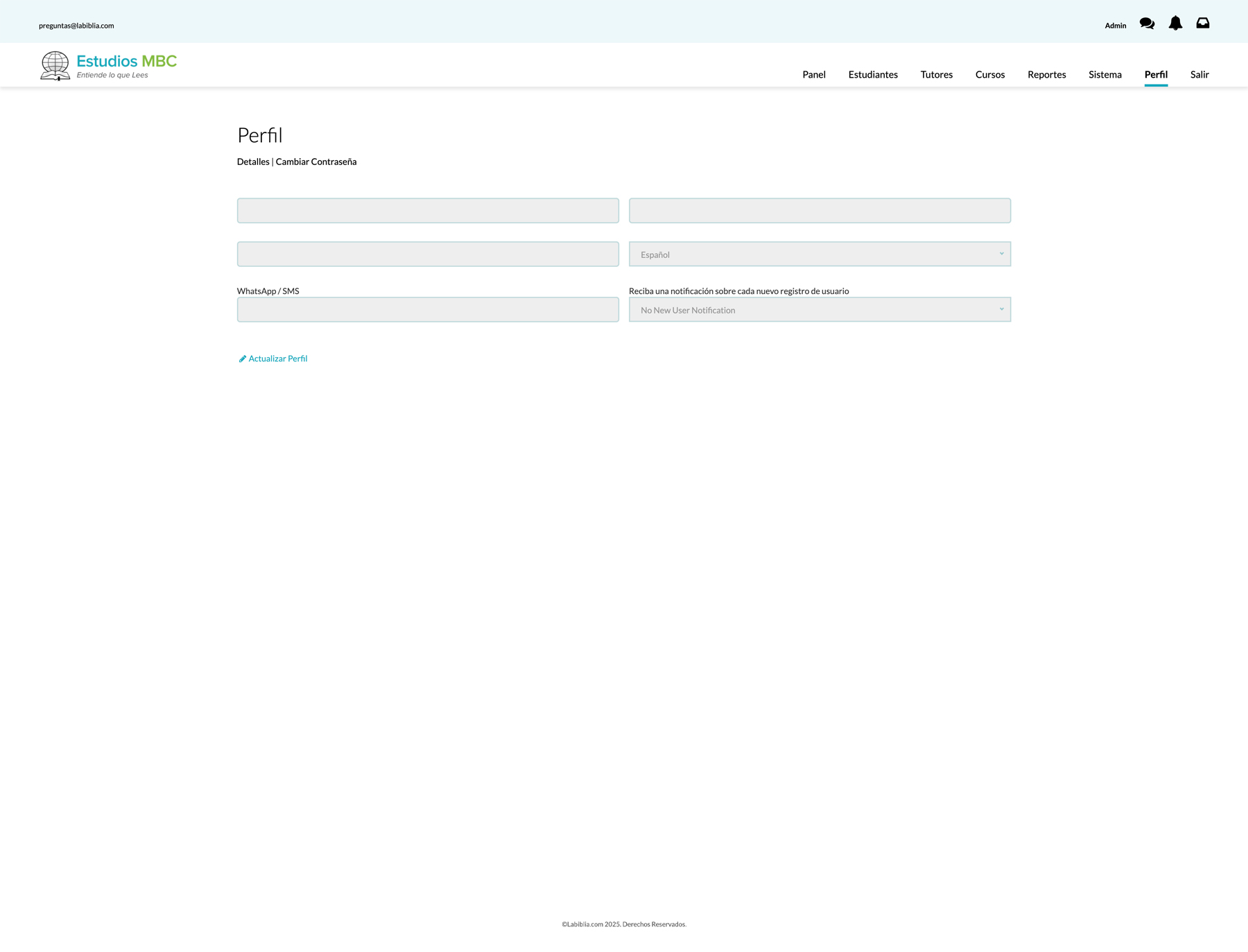This screenshot has width=1248, height=952.
Task: Select the Admin label in the top bar
Action: (x=1115, y=25)
